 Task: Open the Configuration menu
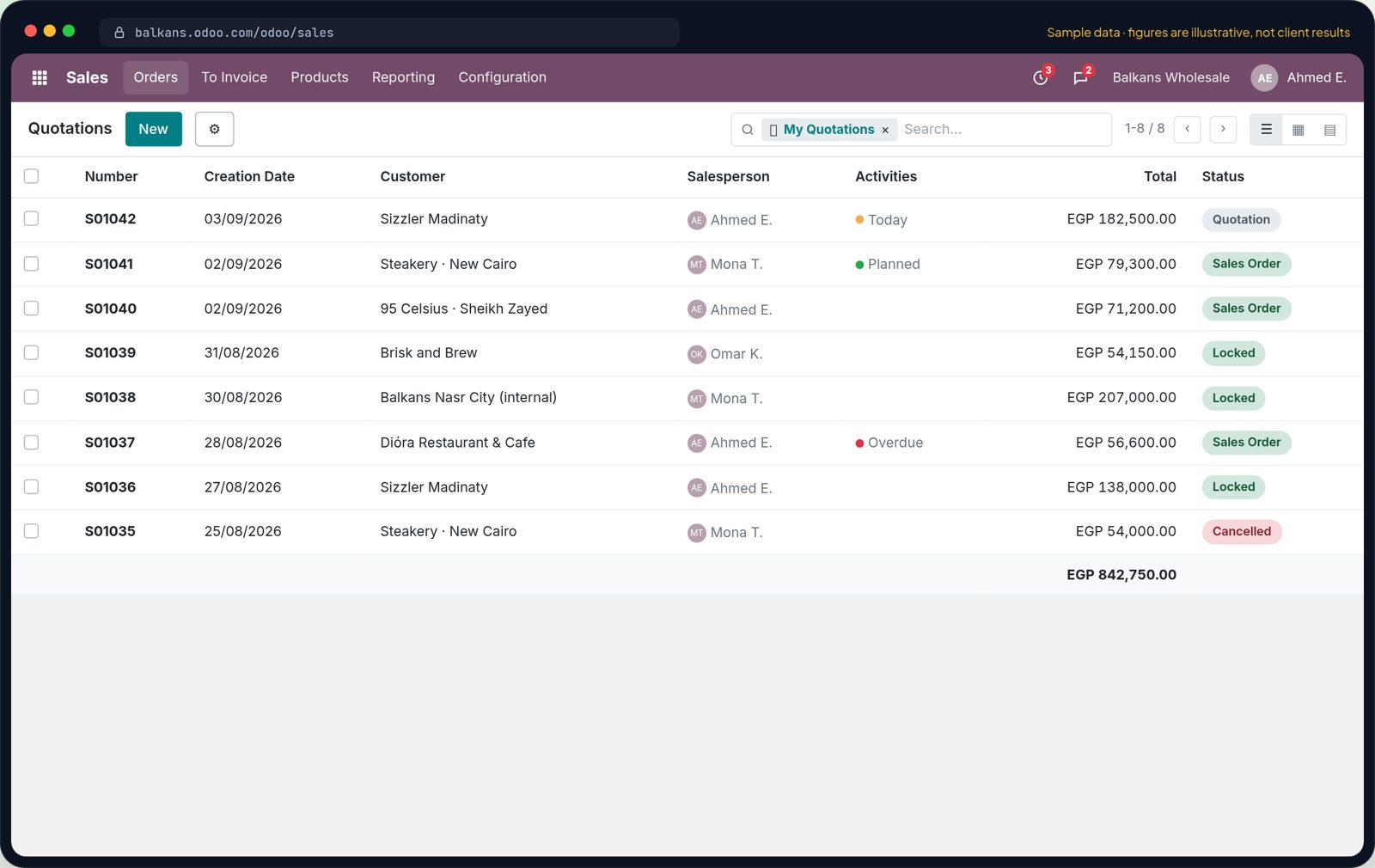tap(502, 77)
